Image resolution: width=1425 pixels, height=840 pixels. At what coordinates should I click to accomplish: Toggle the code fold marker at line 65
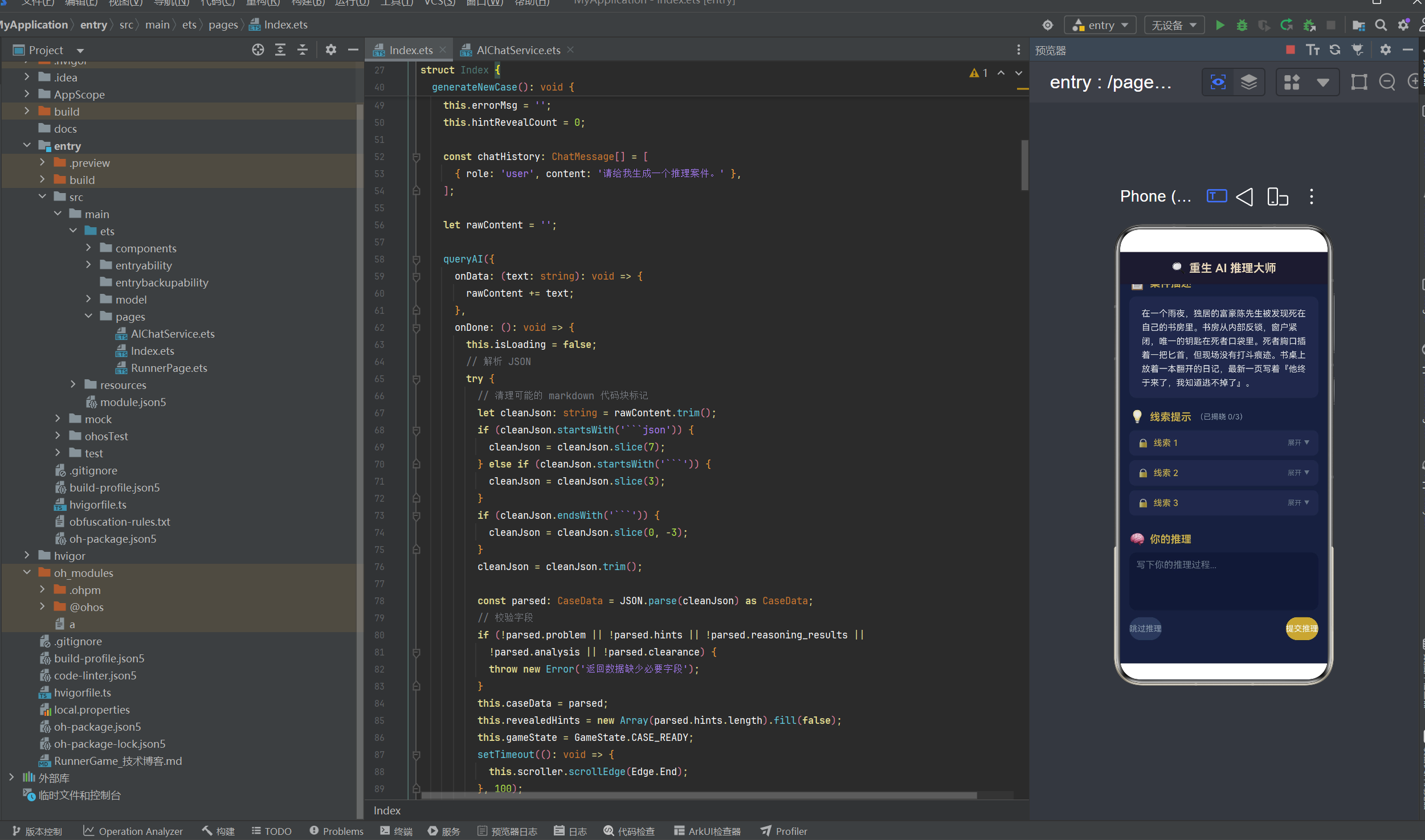point(417,379)
